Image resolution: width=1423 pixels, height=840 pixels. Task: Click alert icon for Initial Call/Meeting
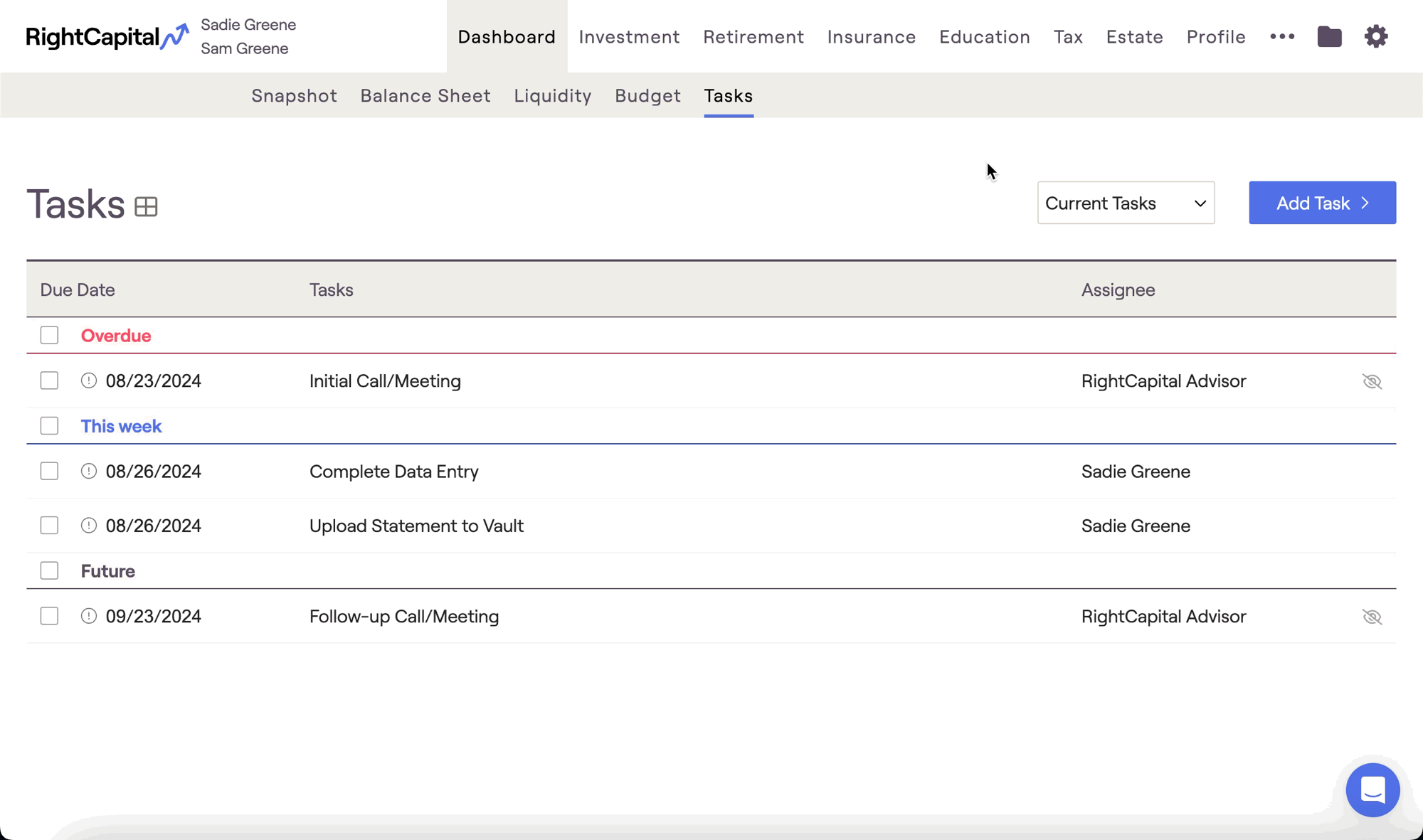pyautogui.click(x=89, y=381)
